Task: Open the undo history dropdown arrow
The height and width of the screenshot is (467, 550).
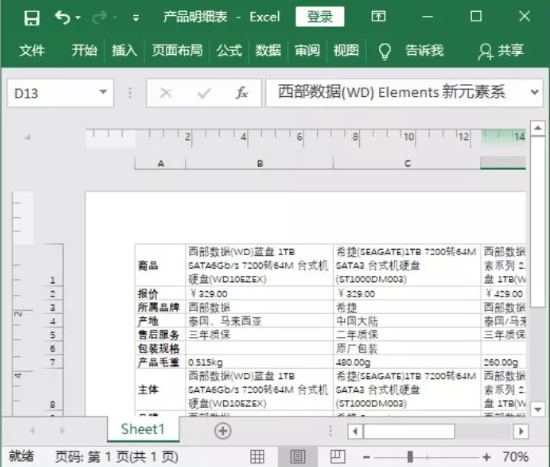Action: point(78,18)
